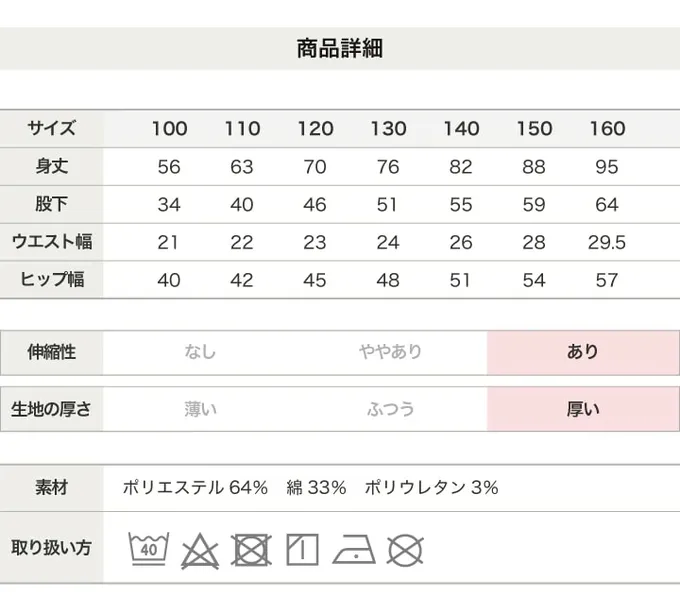Click the 160 size column header
Viewport: 680px width, 614px height.
tap(607, 128)
